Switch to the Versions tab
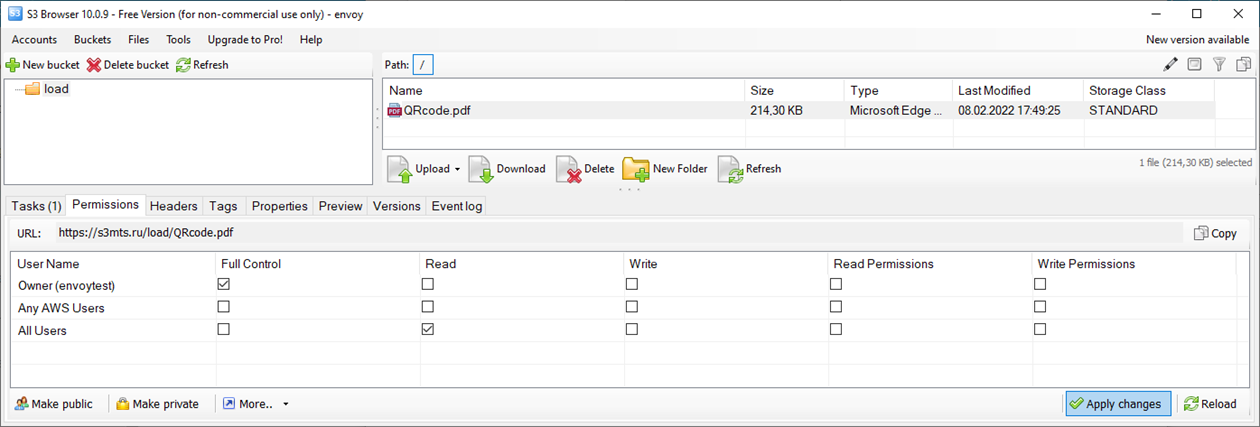This screenshot has width=1260, height=427. pyautogui.click(x=396, y=206)
